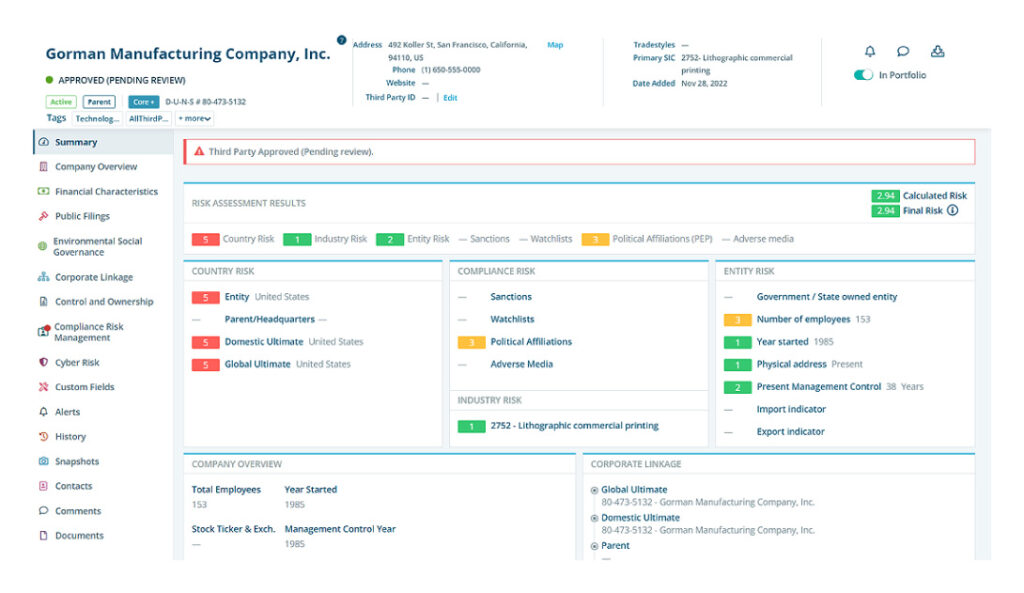
Task: Click the Documents file icon
Action: [43, 536]
